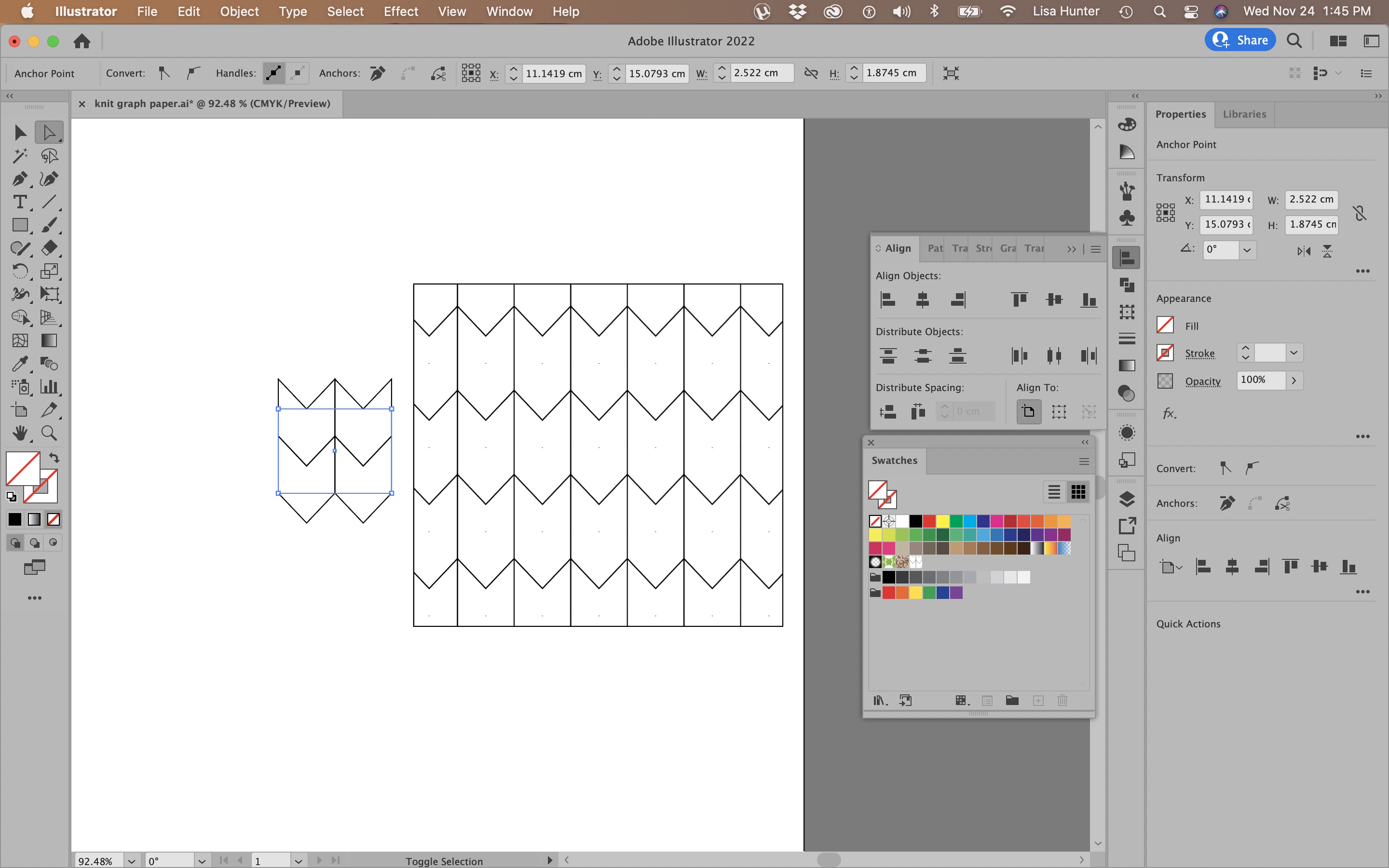
Task: Open the Swatch Libraries menu
Action: pos(879,700)
